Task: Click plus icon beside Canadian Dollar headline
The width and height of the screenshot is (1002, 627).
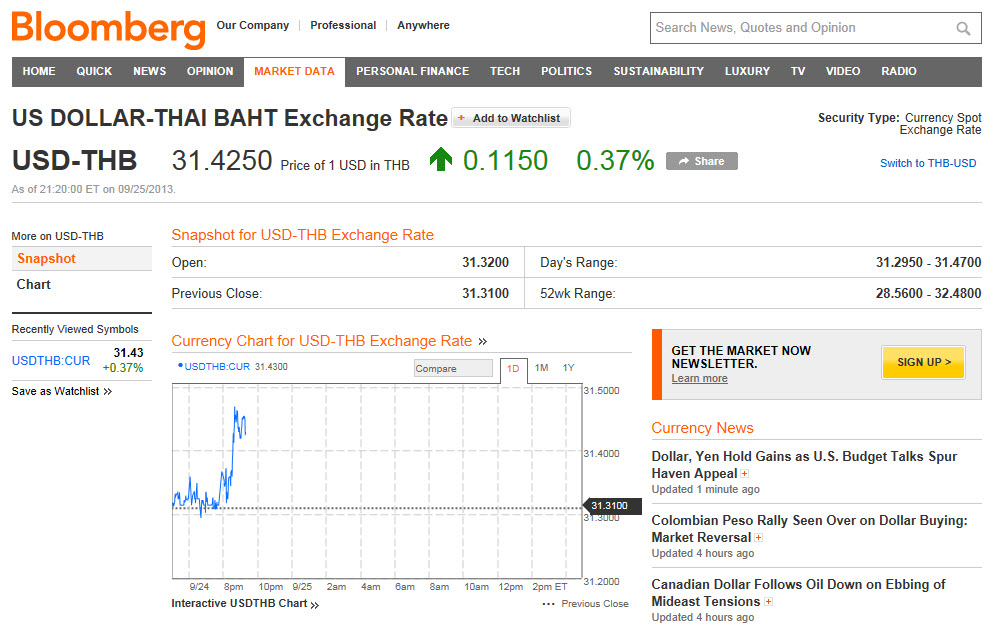Action: (x=769, y=601)
